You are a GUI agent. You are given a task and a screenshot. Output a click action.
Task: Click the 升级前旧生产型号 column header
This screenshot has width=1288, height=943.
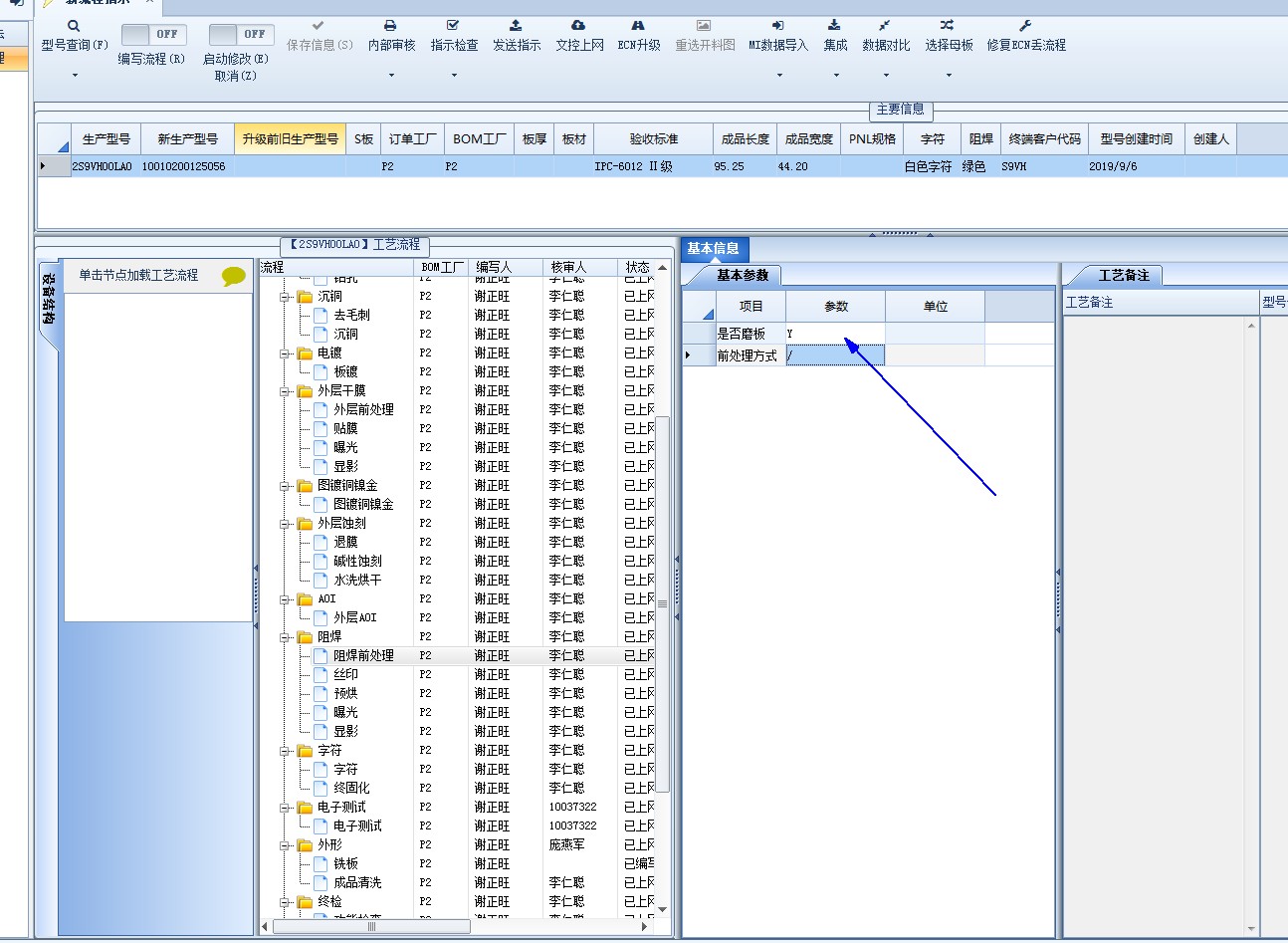(x=291, y=139)
